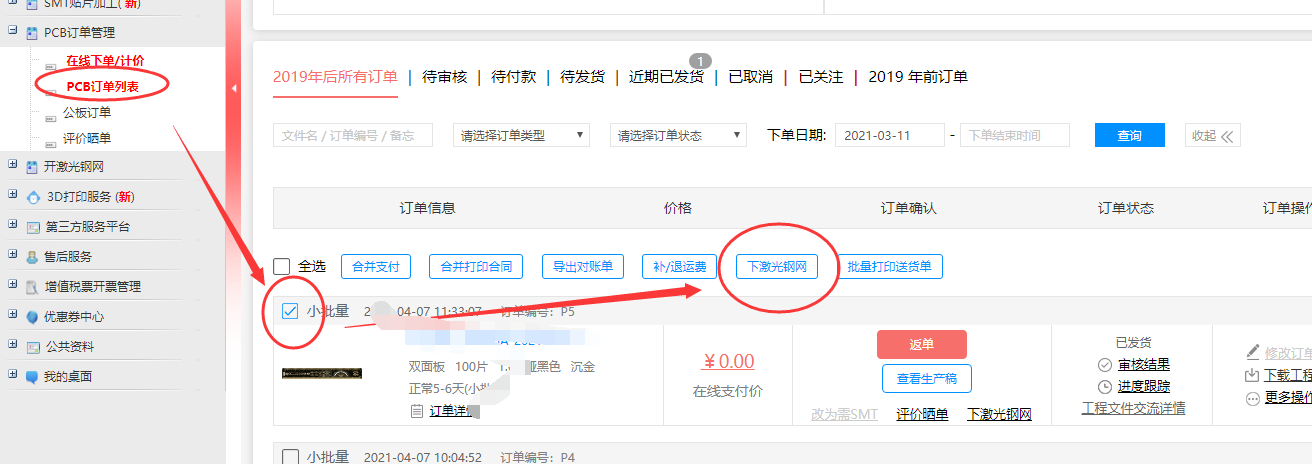The image size is (1312, 464).
Task: Click the 售后服务 person icon
Action: point(33,257)
